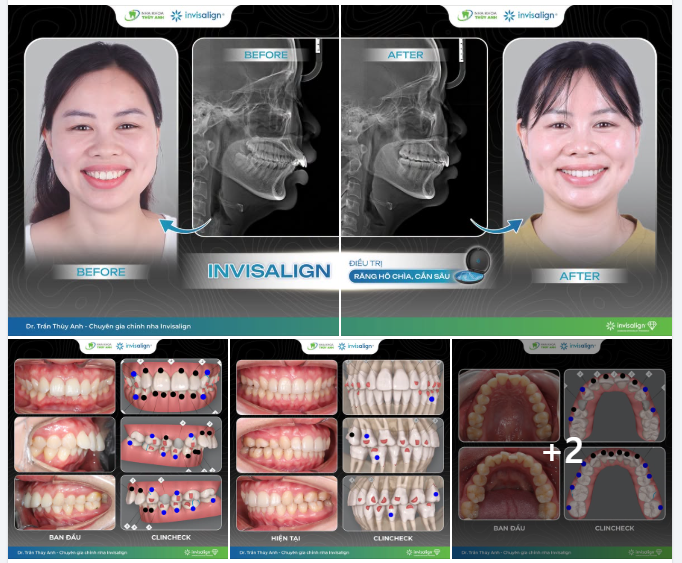The image size is (682, 563).
Task: Open the top-left before treatment photo
Action: (x=173, y=170)
